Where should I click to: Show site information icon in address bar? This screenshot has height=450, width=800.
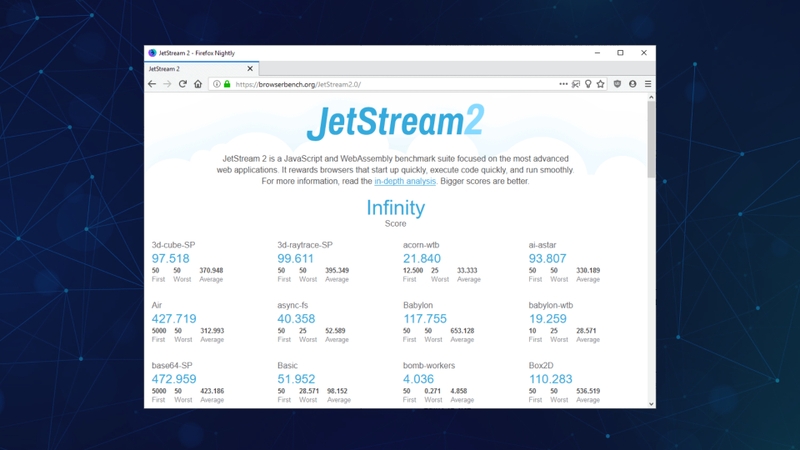click(217, 84)
